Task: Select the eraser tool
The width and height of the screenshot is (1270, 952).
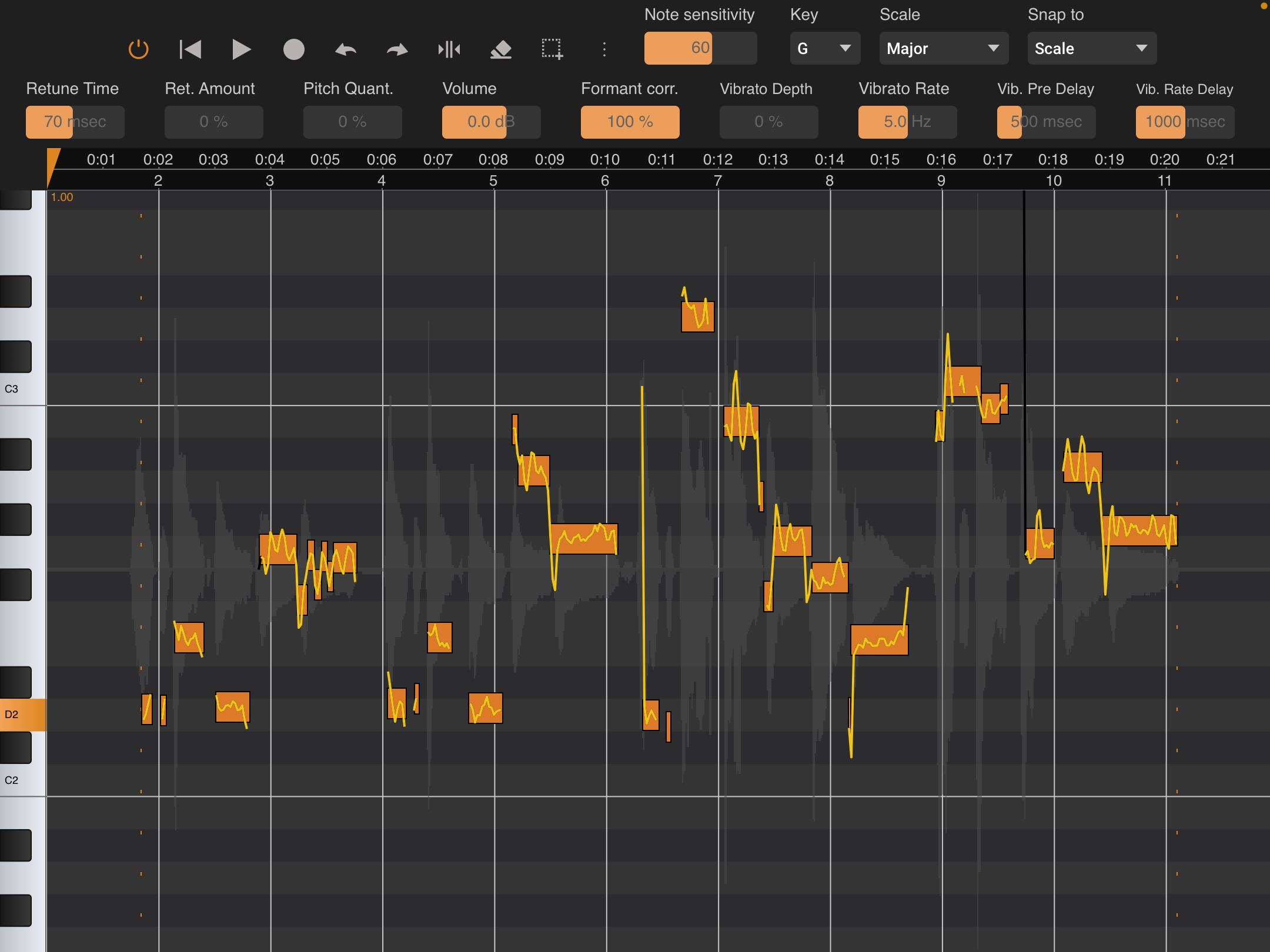Action: pyautogui.click(x=501, y=49)
